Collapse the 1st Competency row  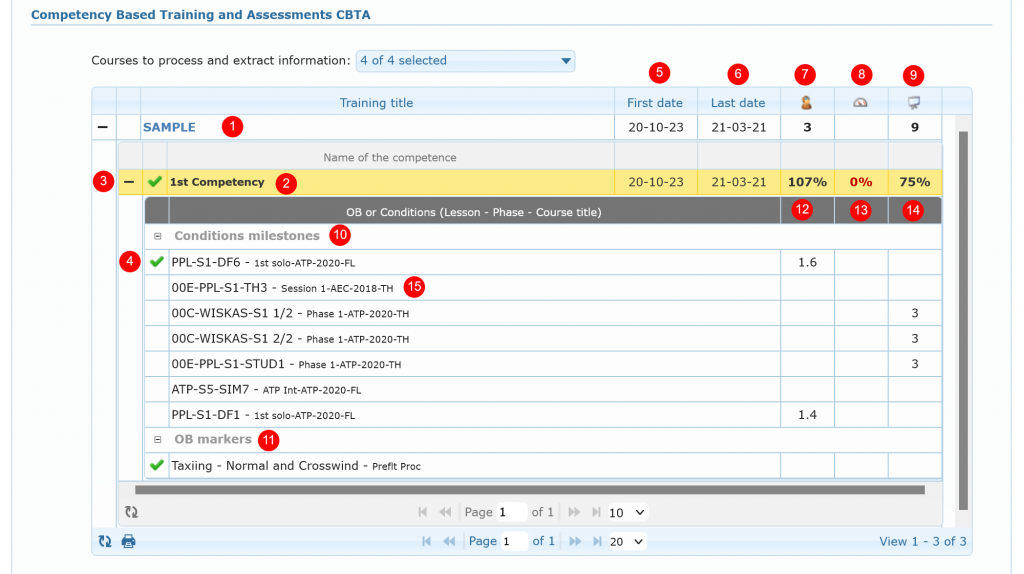(x=130, y=182)
